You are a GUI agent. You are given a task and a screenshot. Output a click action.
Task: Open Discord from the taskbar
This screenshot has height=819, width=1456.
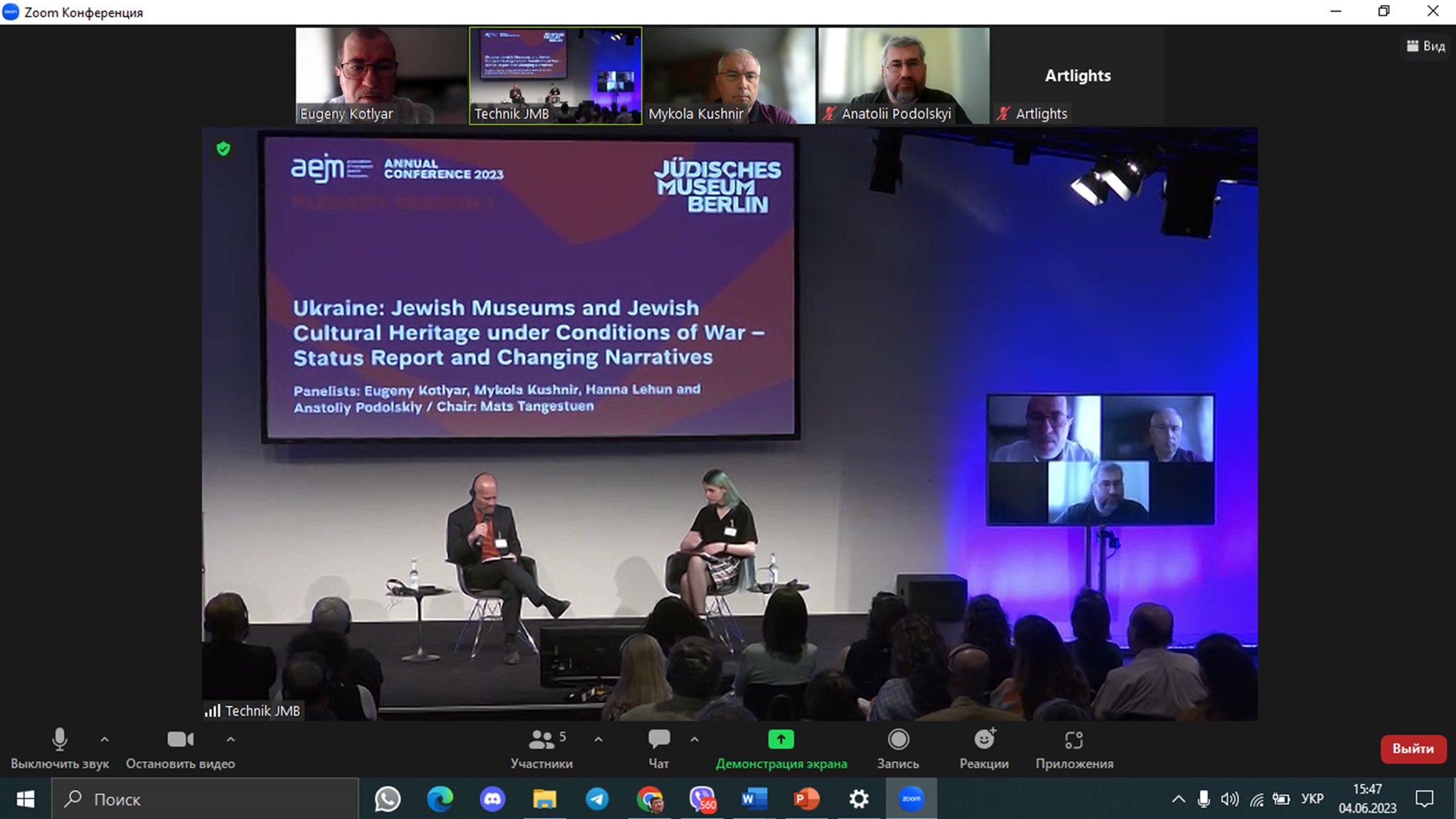coord(492,799)
